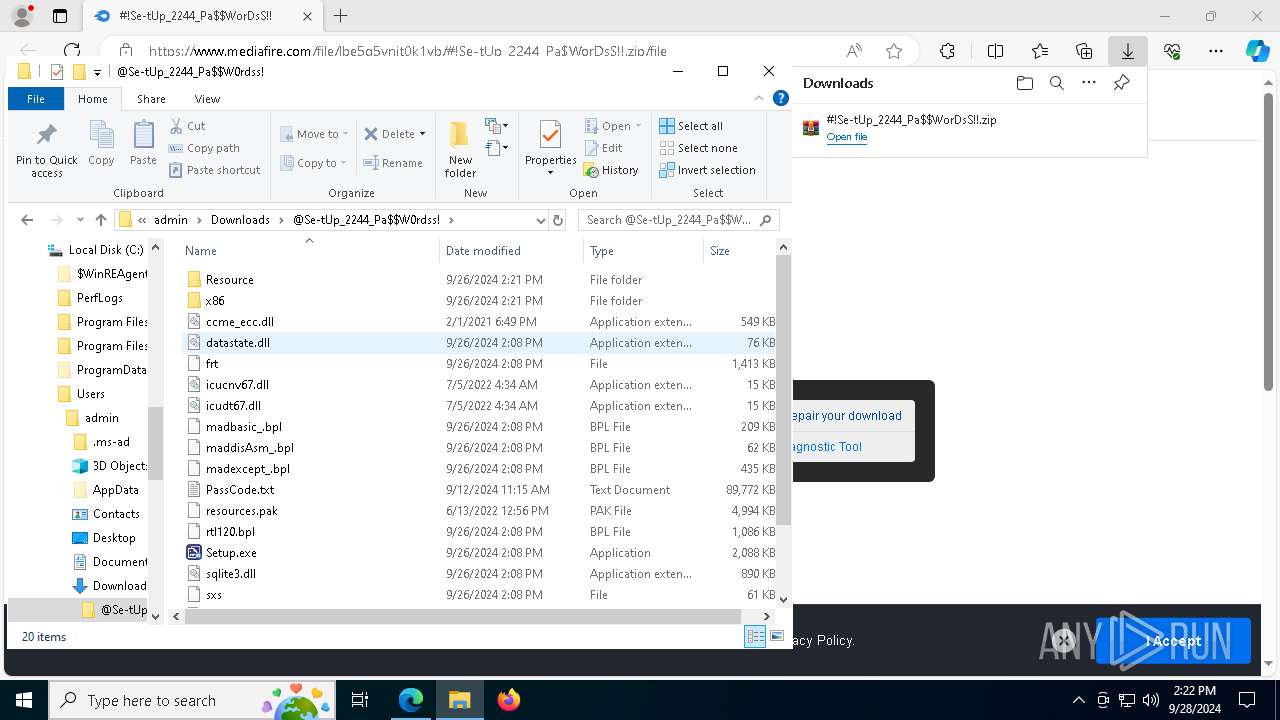Click the Properties ribbon icon

click(x=550, y=136)
